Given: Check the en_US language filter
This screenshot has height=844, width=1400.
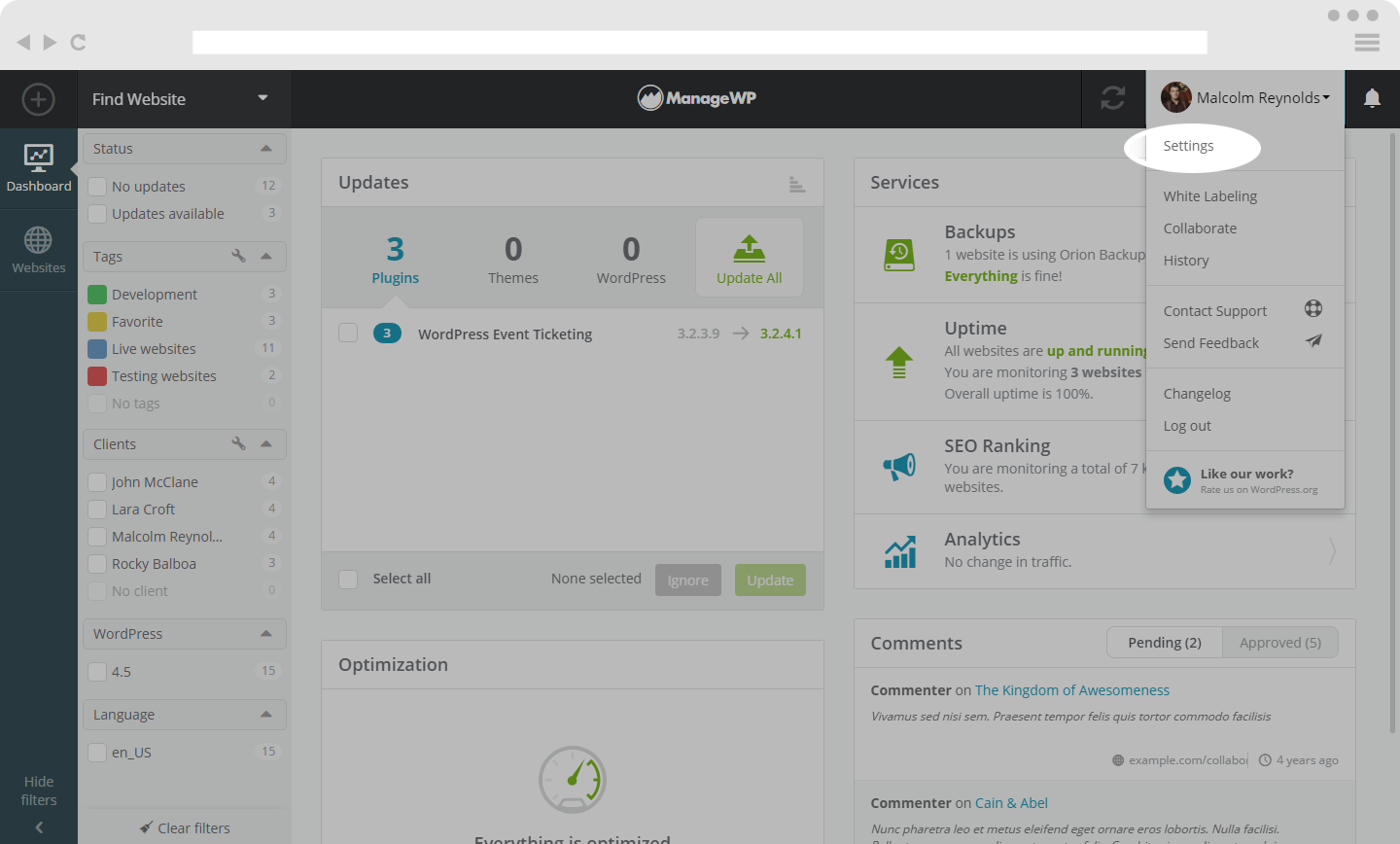Looking at the screenshot, I should click(x=97, y=752).
